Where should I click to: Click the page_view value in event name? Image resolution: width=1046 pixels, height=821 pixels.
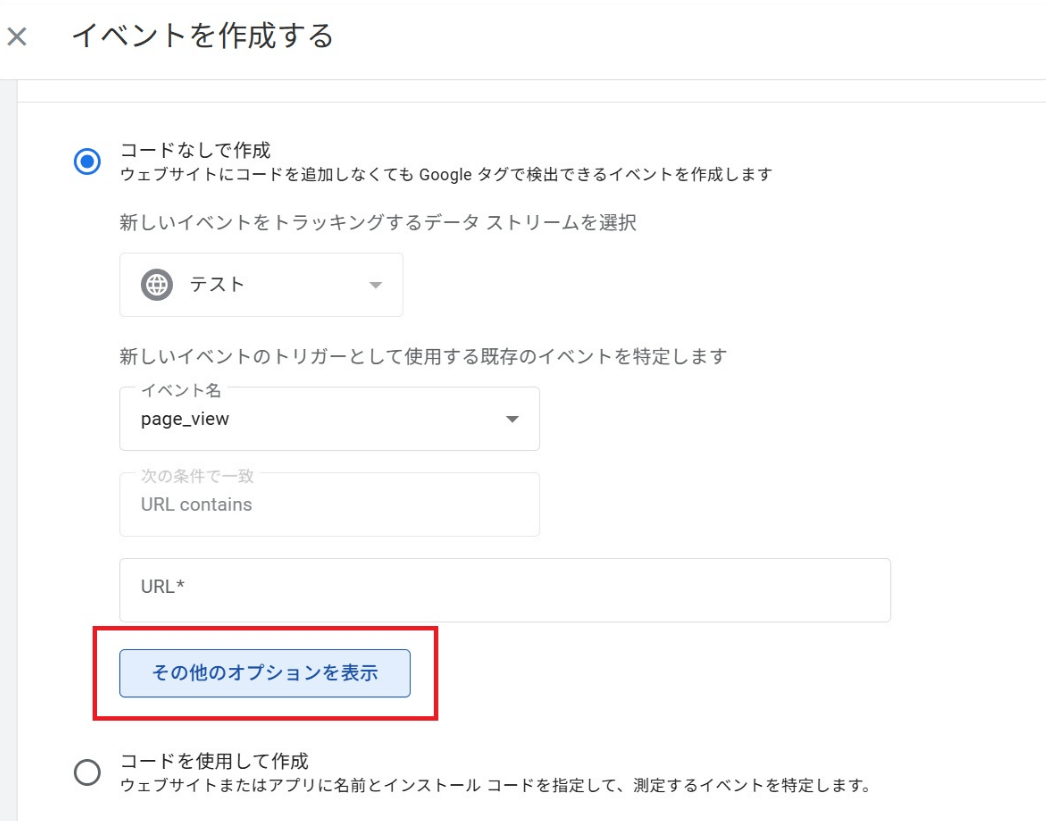pyautogui.click(x=186, y=419)
